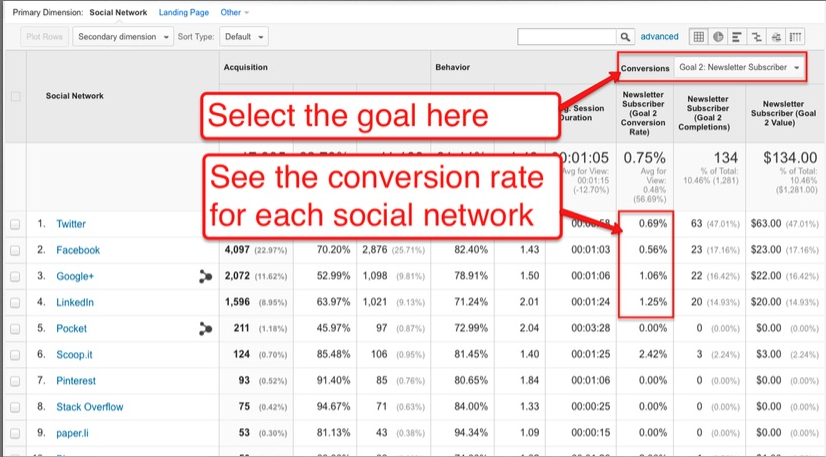The width and height of the screenshot is (826, 457).
Task: Click Pinterest's 91.40% new sessions value
Action: tap(333, 381)
